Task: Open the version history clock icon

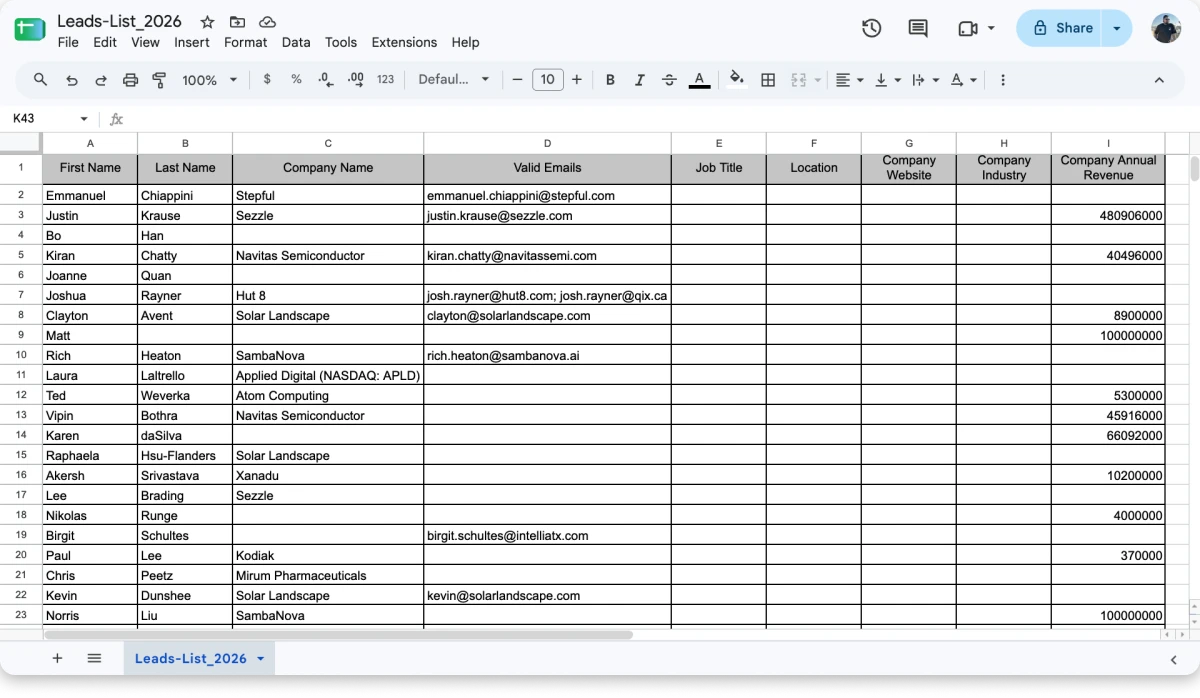Action: click(871, 28)
